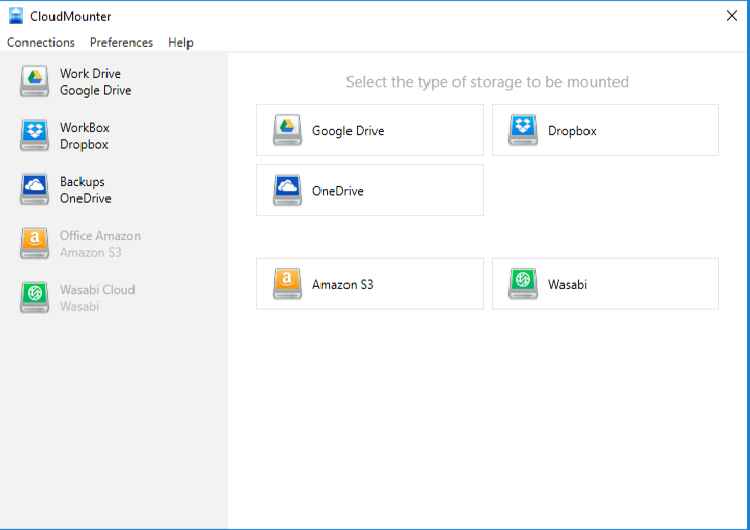
Task: Click the Wasabi icon in storage grid
Action: pos(524,284)
